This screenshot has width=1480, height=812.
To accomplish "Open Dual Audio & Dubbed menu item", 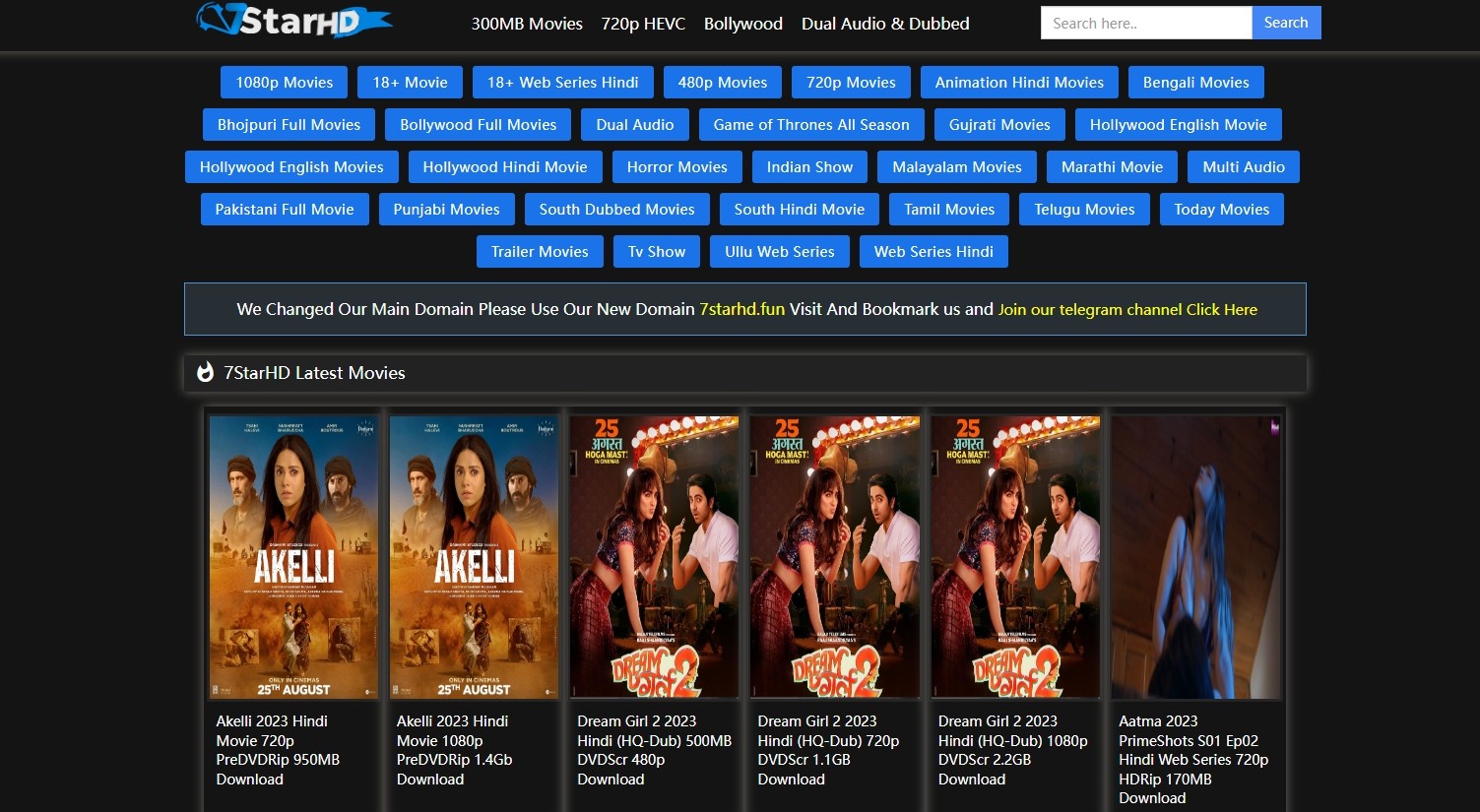I will click(x=885, y=24).
